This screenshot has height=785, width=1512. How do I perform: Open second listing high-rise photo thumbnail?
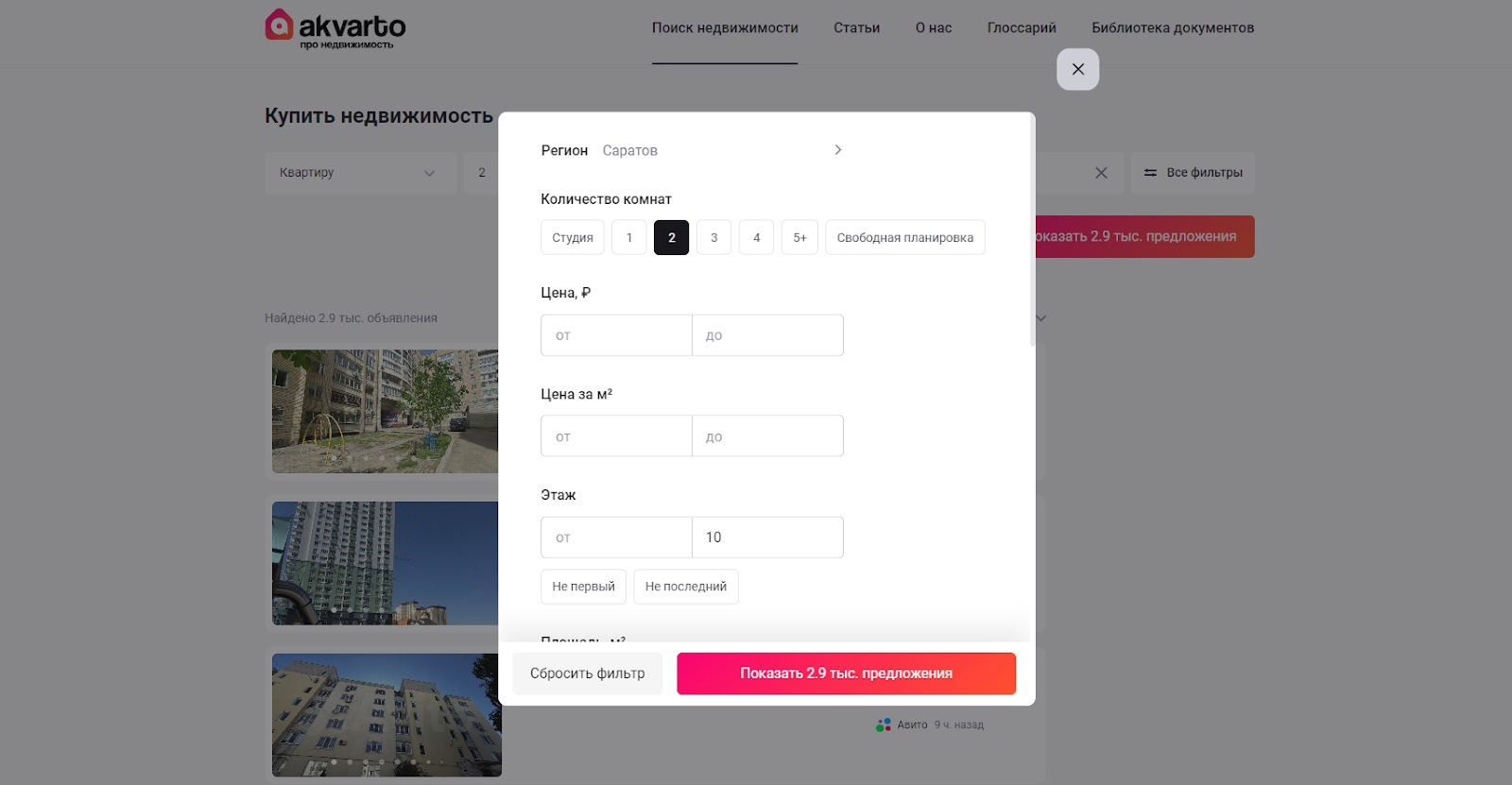(x=385, y=563)
